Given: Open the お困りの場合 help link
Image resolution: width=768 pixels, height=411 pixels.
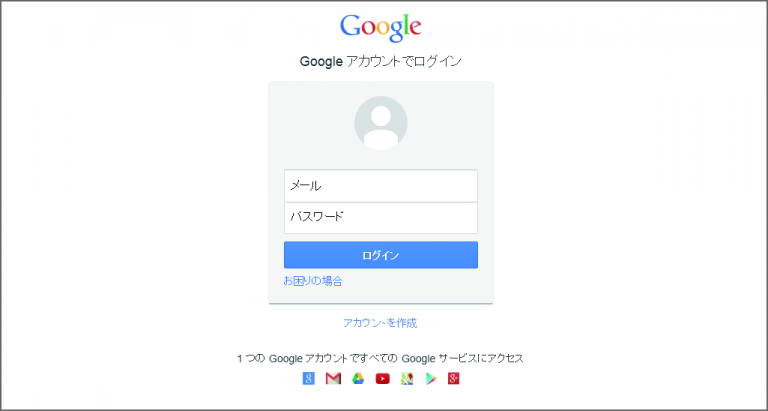Looking at the screenshot, I should pyautogui.click(x=313, y=281).
